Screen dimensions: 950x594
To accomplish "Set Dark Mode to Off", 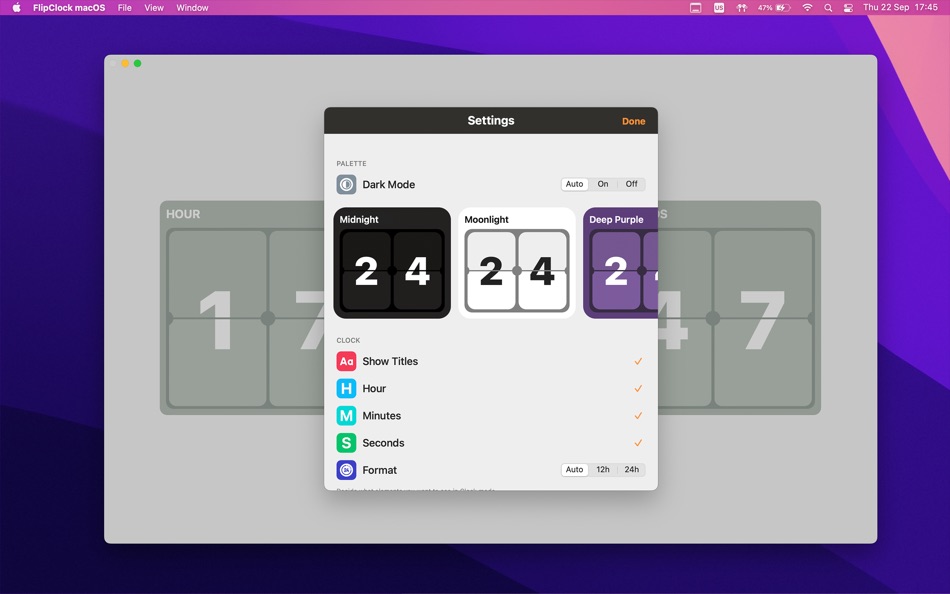I will tap(631, 184).
